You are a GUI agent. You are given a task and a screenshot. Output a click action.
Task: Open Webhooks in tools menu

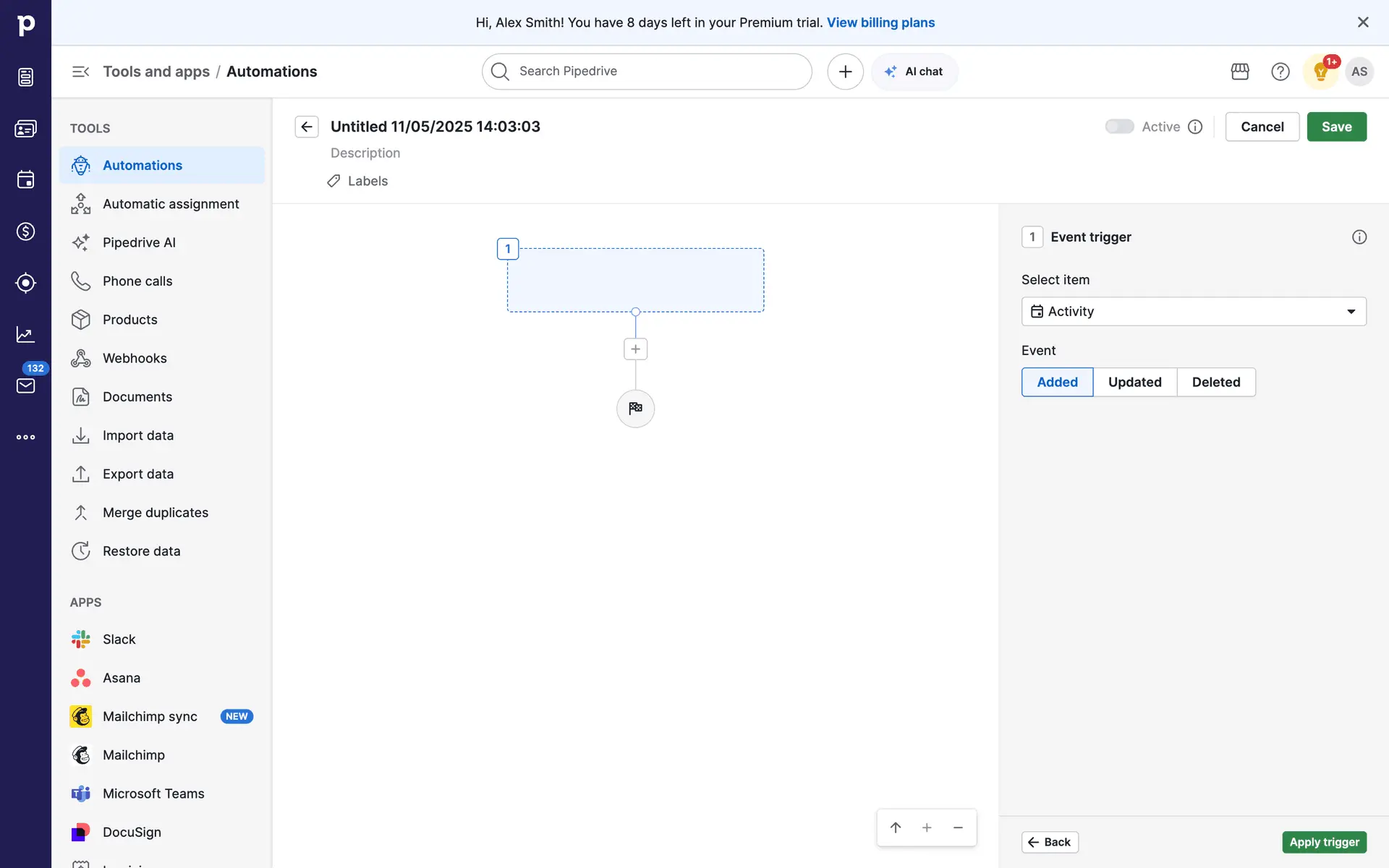tap(135, 358)
